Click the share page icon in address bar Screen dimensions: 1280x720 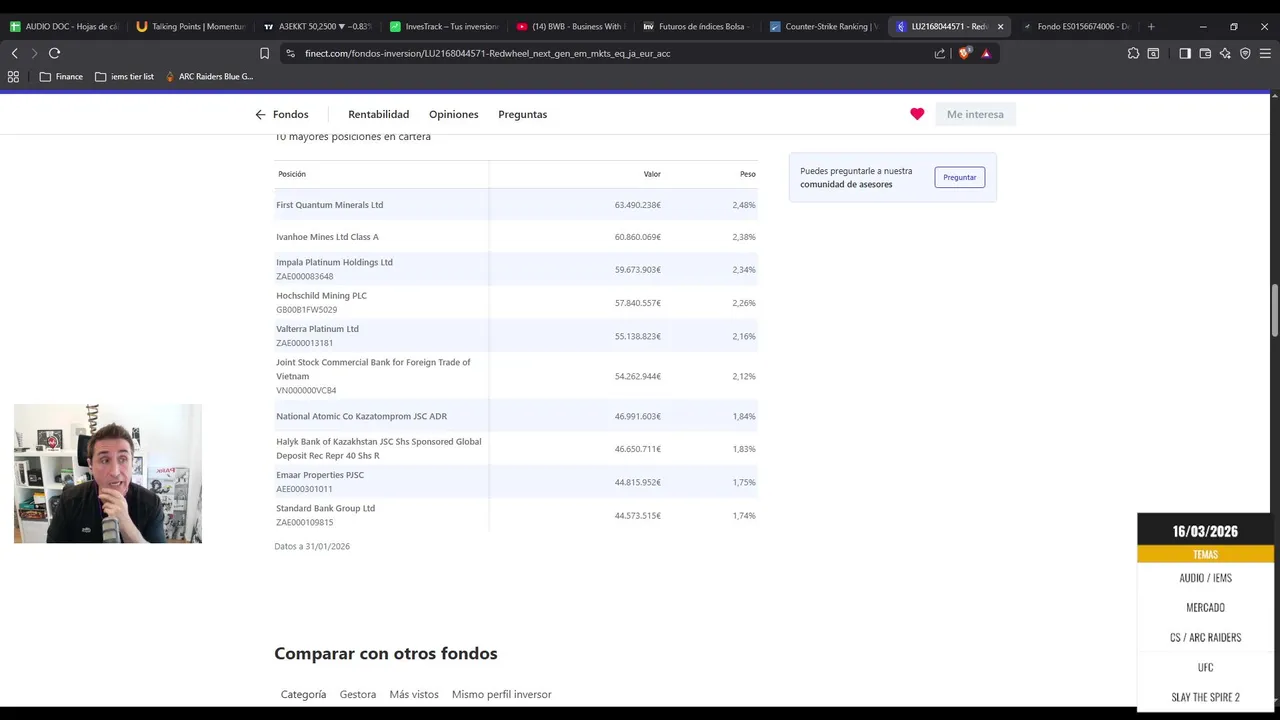coord(940,53)
